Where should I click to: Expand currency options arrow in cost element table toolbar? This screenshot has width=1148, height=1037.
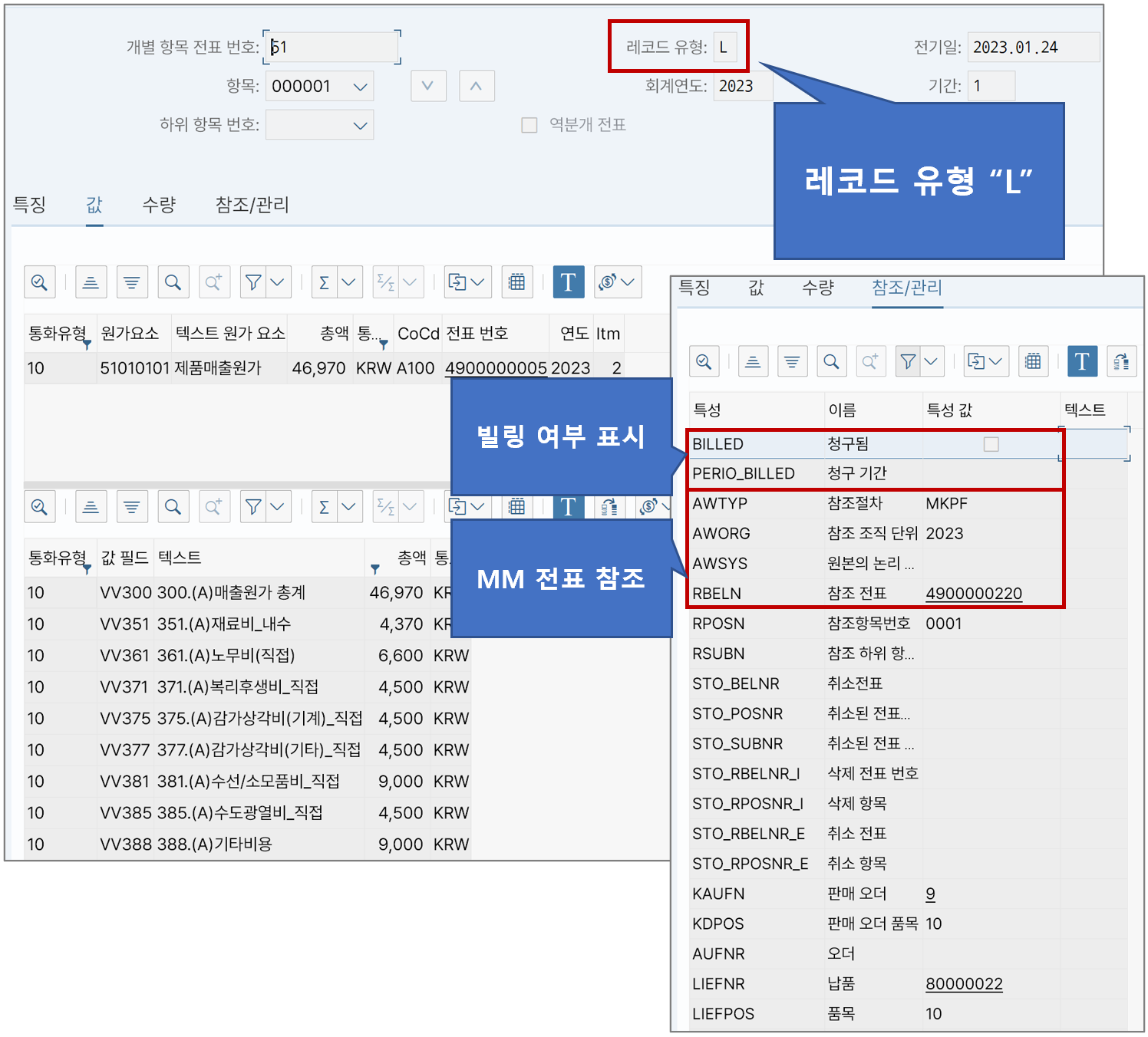tap(629, 282)
